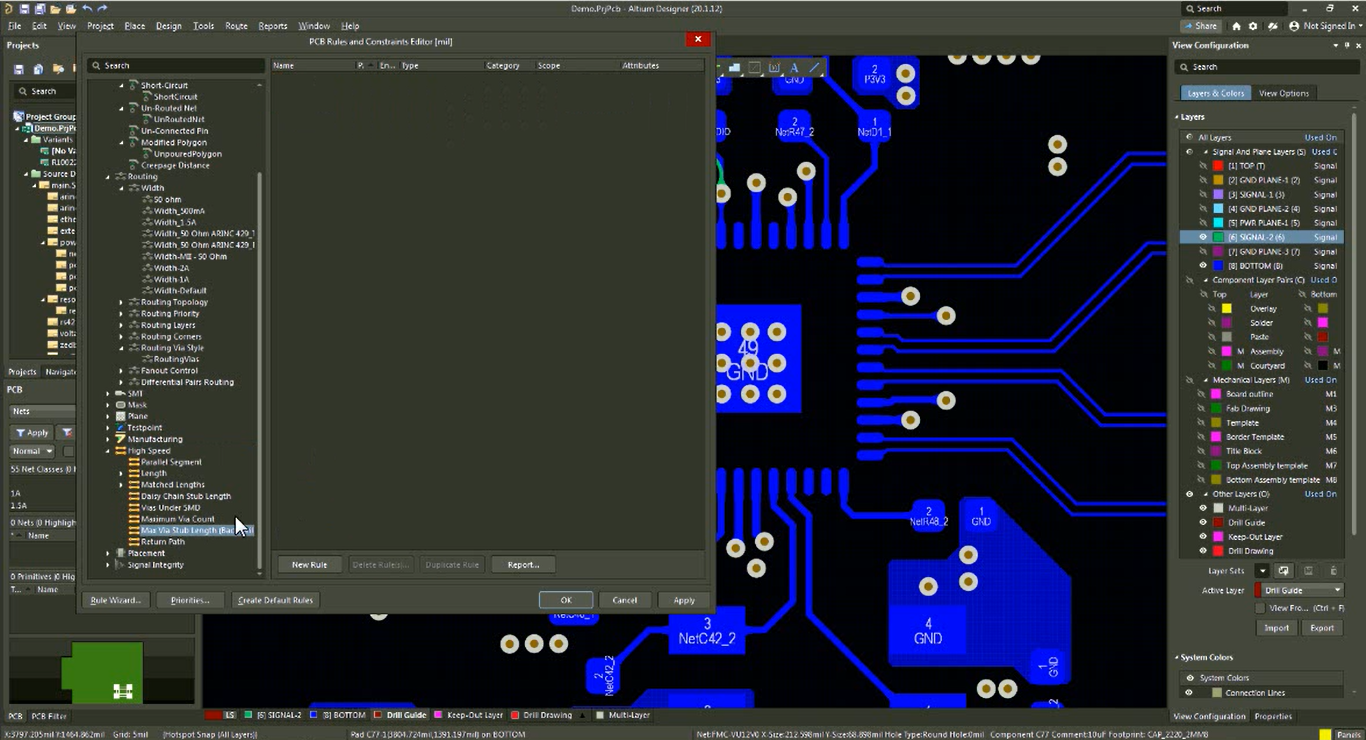Toggle visibility of Board outline mechanical layer

[1203, 394]
